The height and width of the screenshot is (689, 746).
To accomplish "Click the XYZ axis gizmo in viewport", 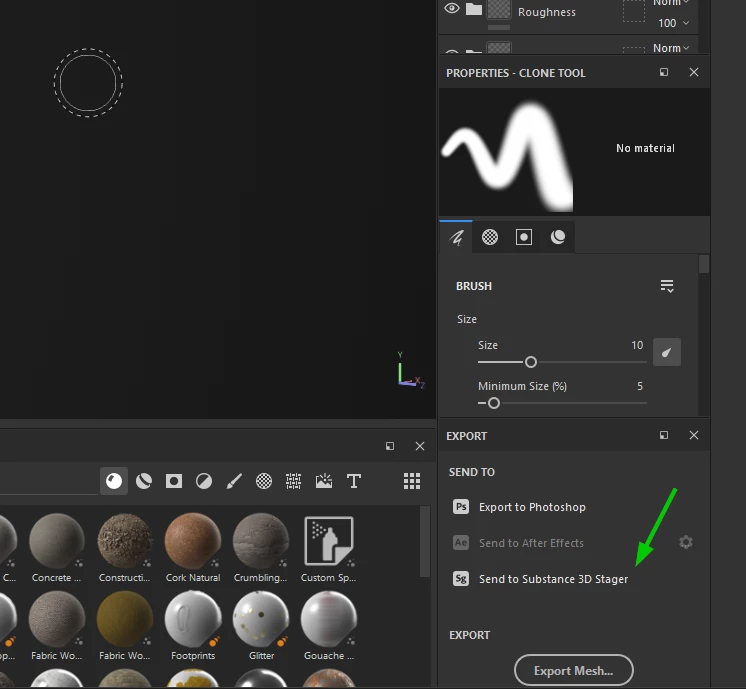I will click(411, 370).
